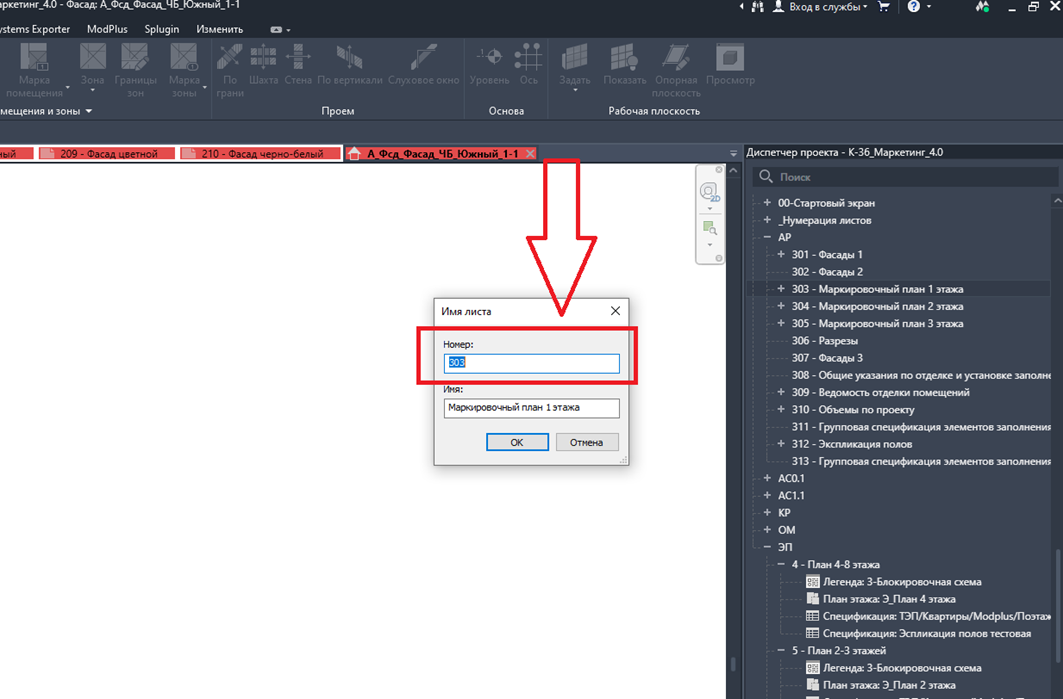Select sheet 306 - Разрезы

[x=824, y=340]
